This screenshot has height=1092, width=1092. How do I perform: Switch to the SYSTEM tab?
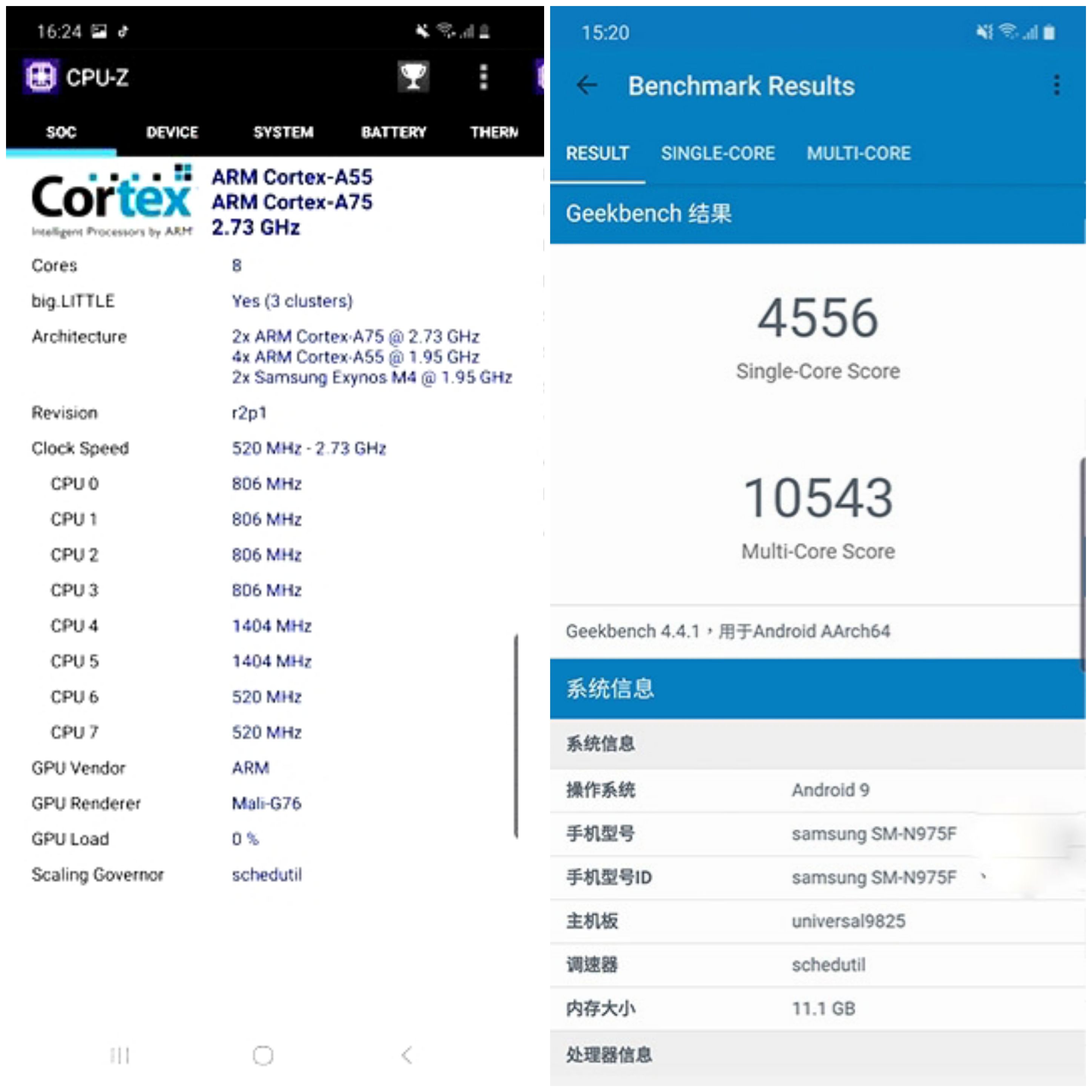tap(283, 132)
